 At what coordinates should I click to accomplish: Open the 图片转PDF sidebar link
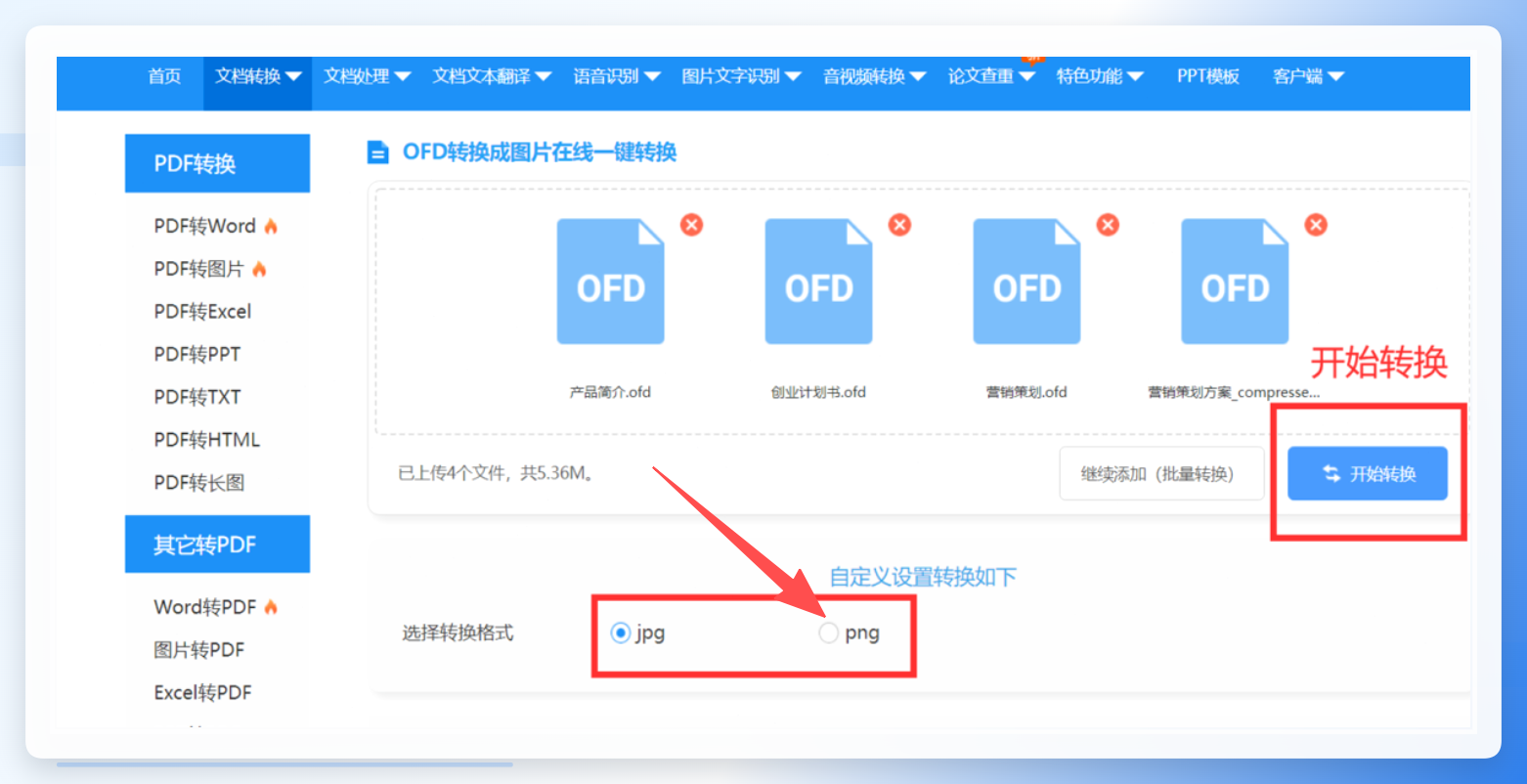(198, 650)
